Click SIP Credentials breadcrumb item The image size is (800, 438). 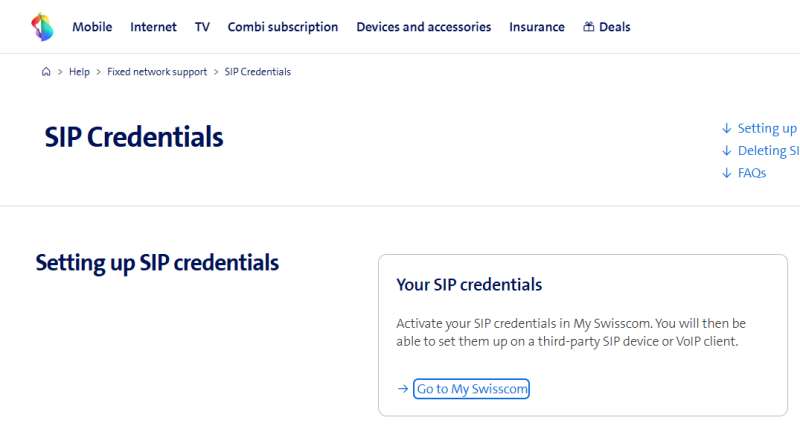point(258,72)
